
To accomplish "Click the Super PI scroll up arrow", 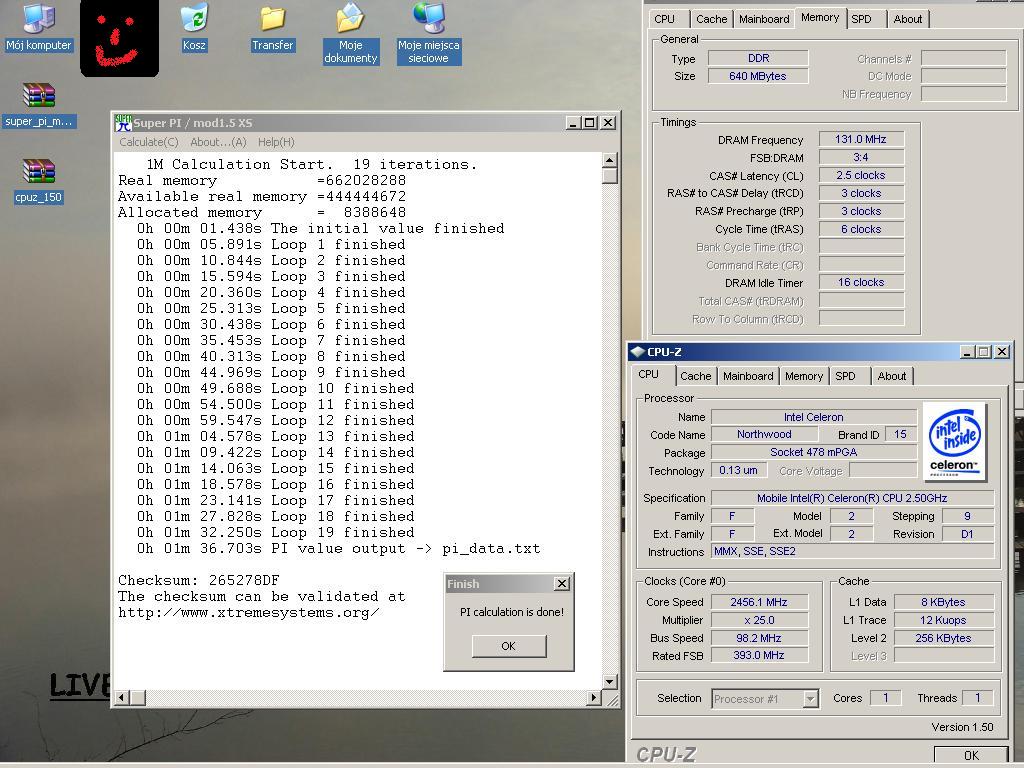I will pyautogui.click(x=609, y=160).
